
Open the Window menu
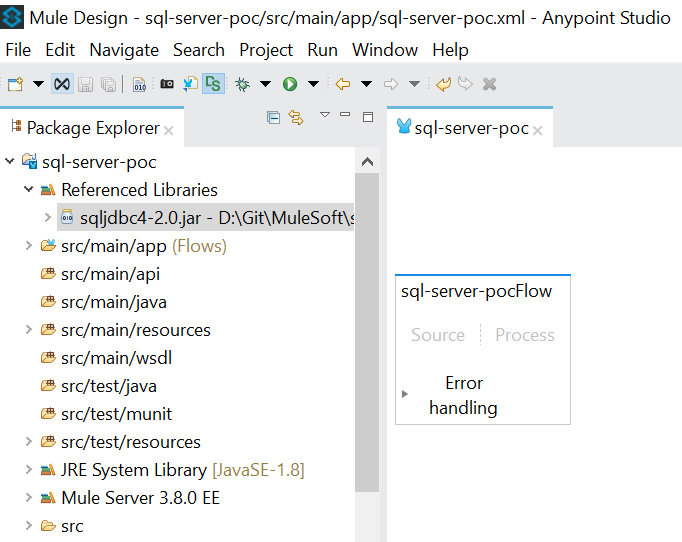[385, 50]
